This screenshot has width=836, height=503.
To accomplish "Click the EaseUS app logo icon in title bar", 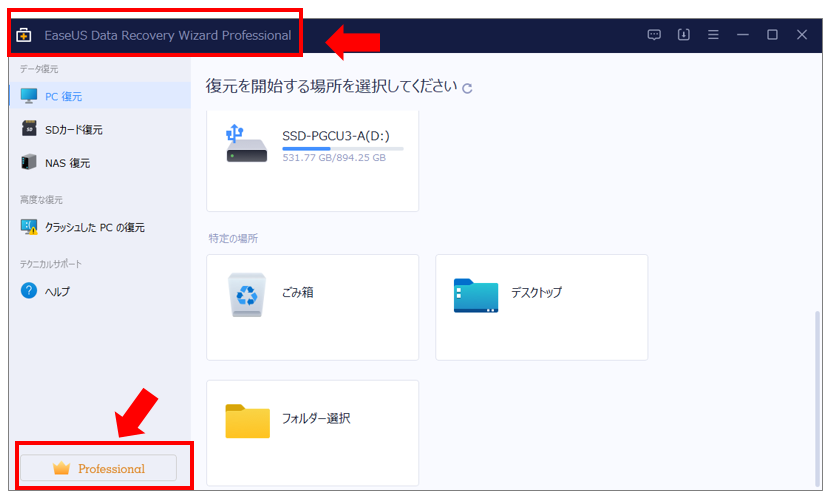I will click(x=23, y=35).
